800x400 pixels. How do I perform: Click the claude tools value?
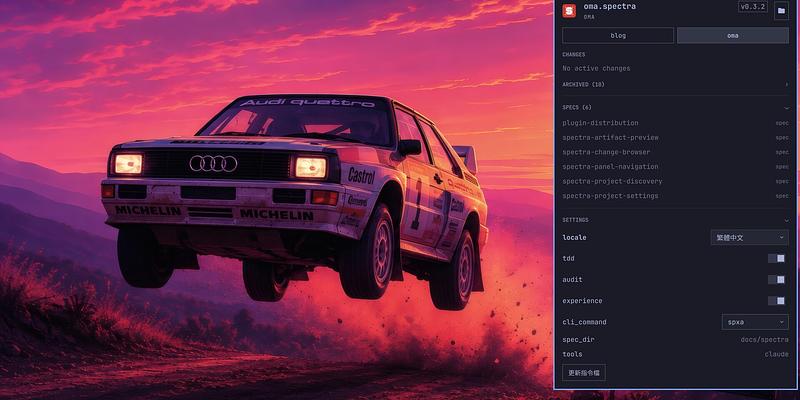777,354
